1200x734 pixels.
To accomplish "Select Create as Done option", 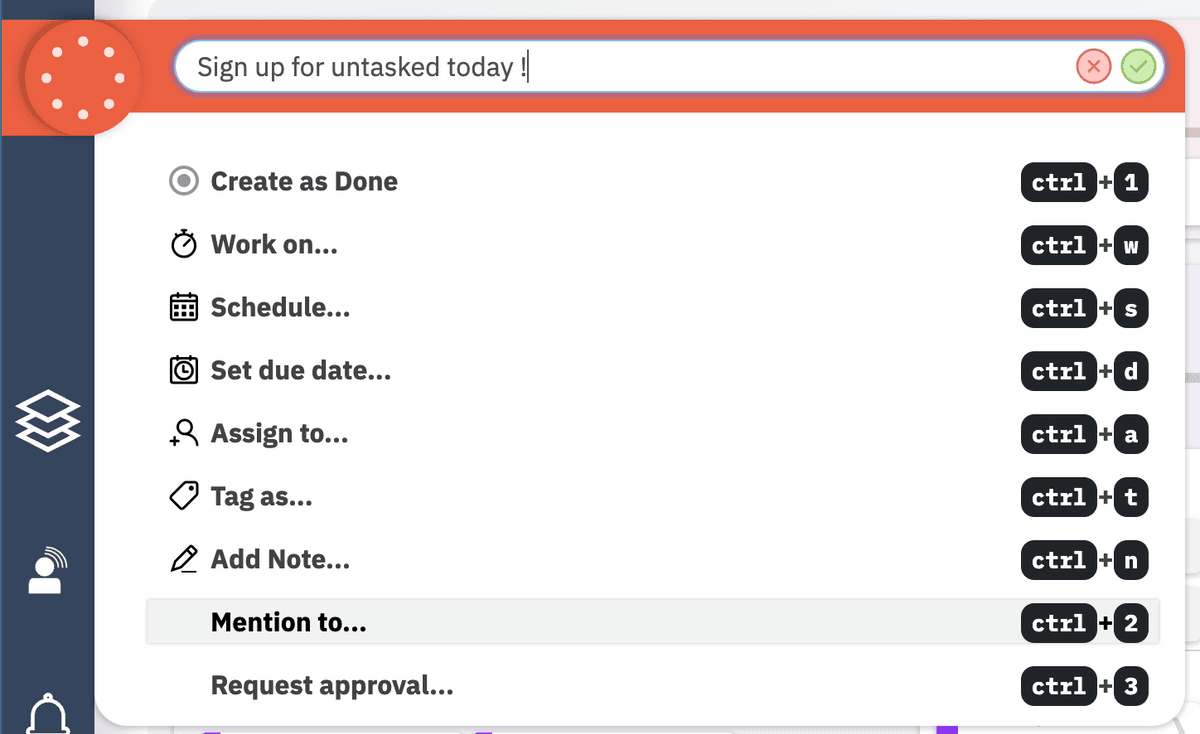I will 304,182.
